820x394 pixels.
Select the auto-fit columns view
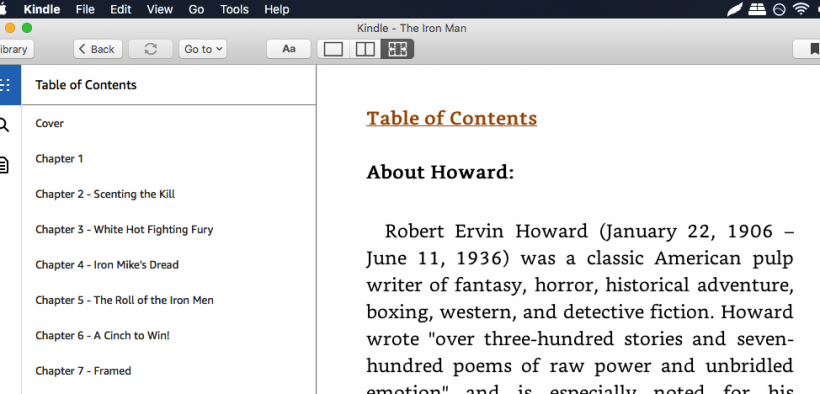397,49
